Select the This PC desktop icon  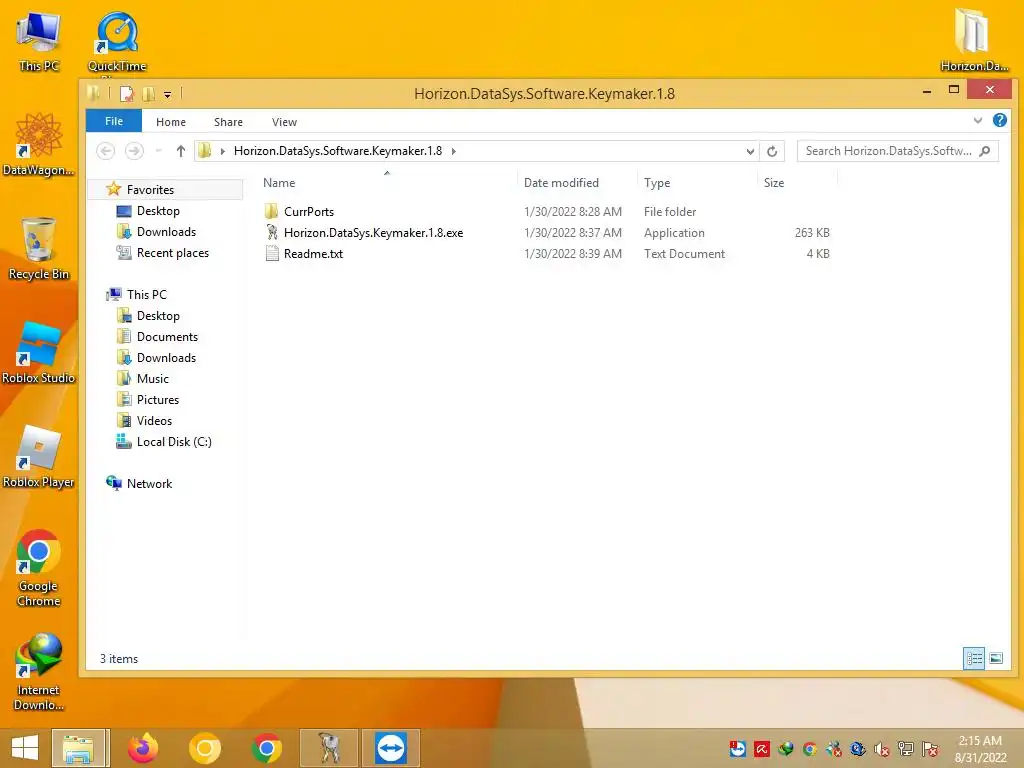39,41
